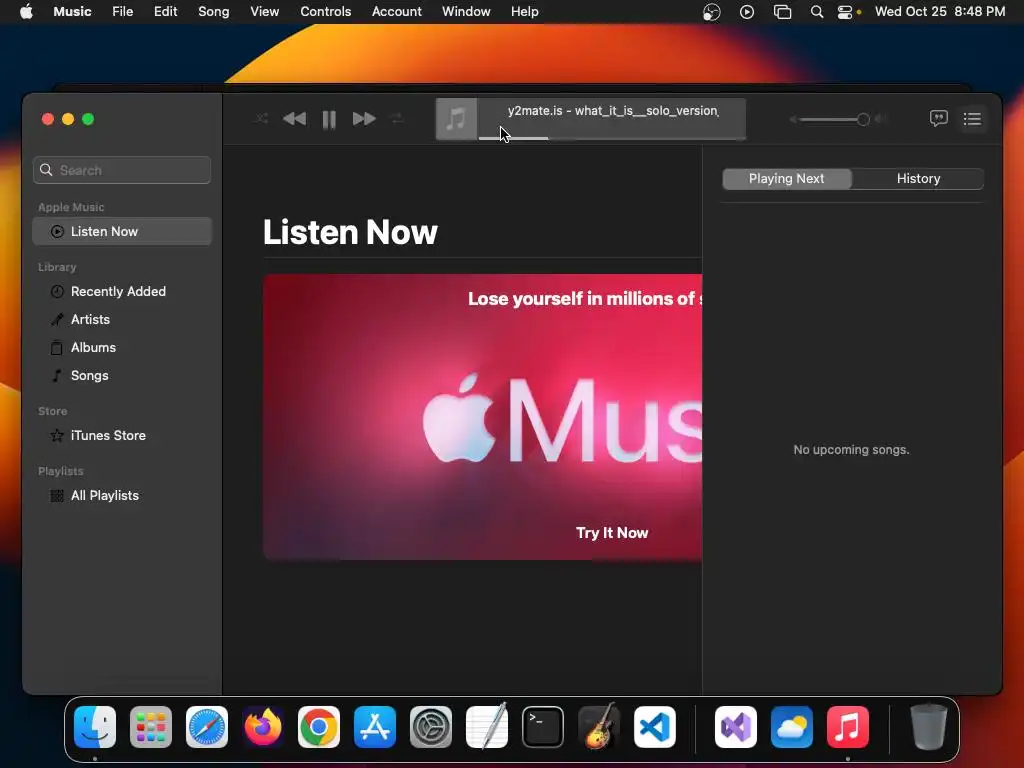Screen dimensions: 1024x768
Task: Toggle the Playing Next queue list
Action: tap(972, 119)
